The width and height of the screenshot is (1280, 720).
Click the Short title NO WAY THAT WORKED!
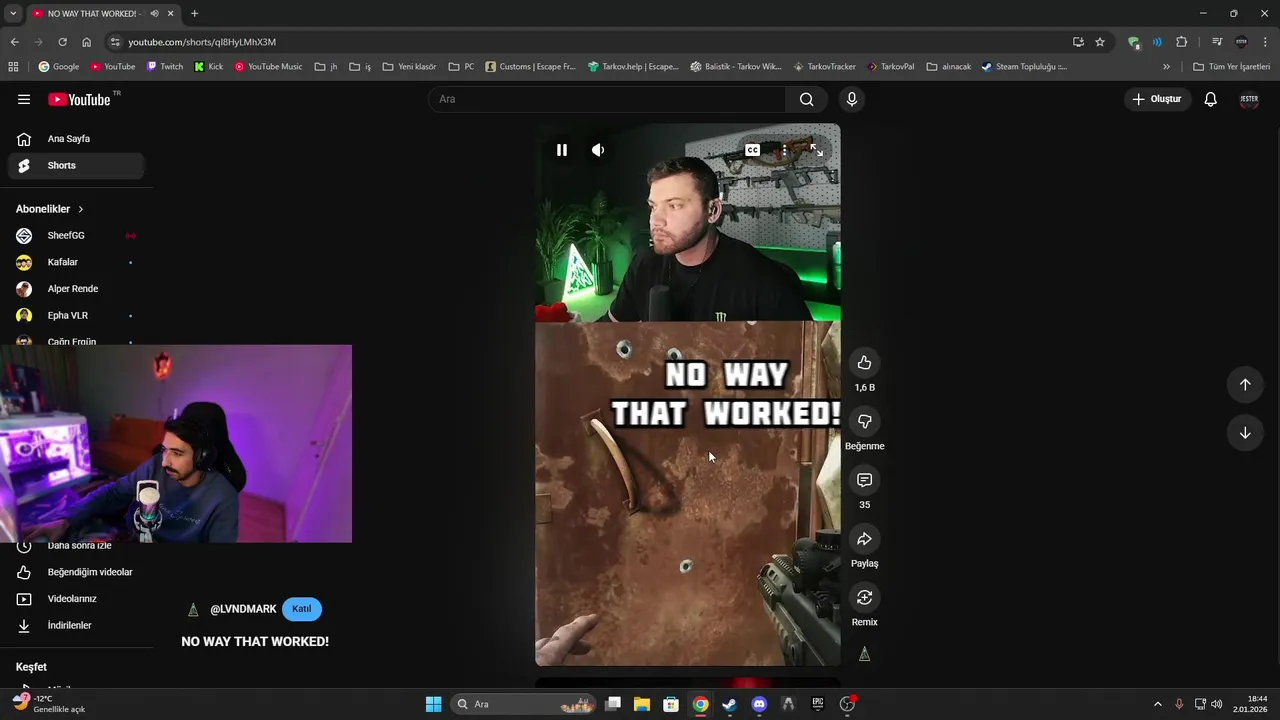click(x=255, y=642)
